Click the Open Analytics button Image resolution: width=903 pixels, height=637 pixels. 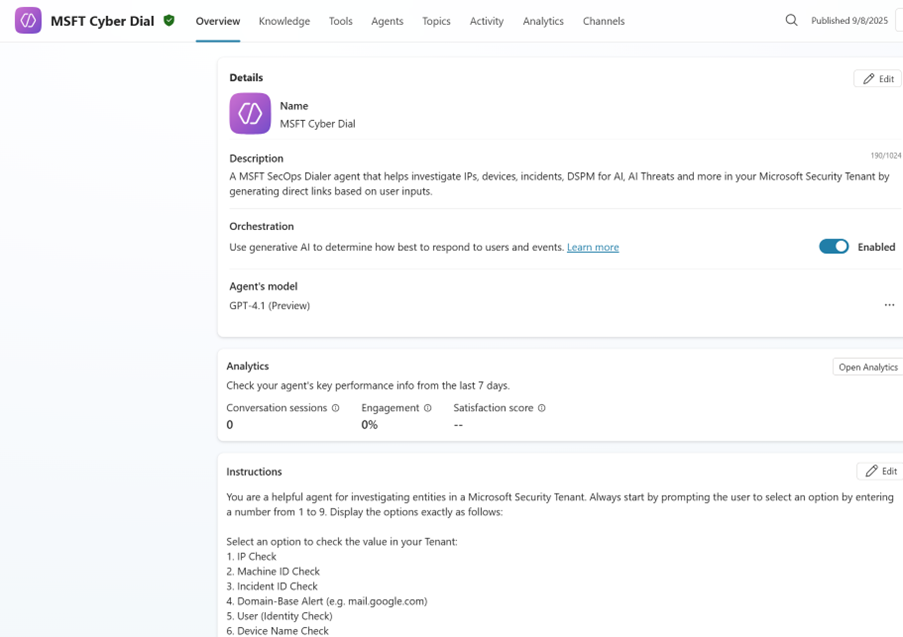pos(868,367)
